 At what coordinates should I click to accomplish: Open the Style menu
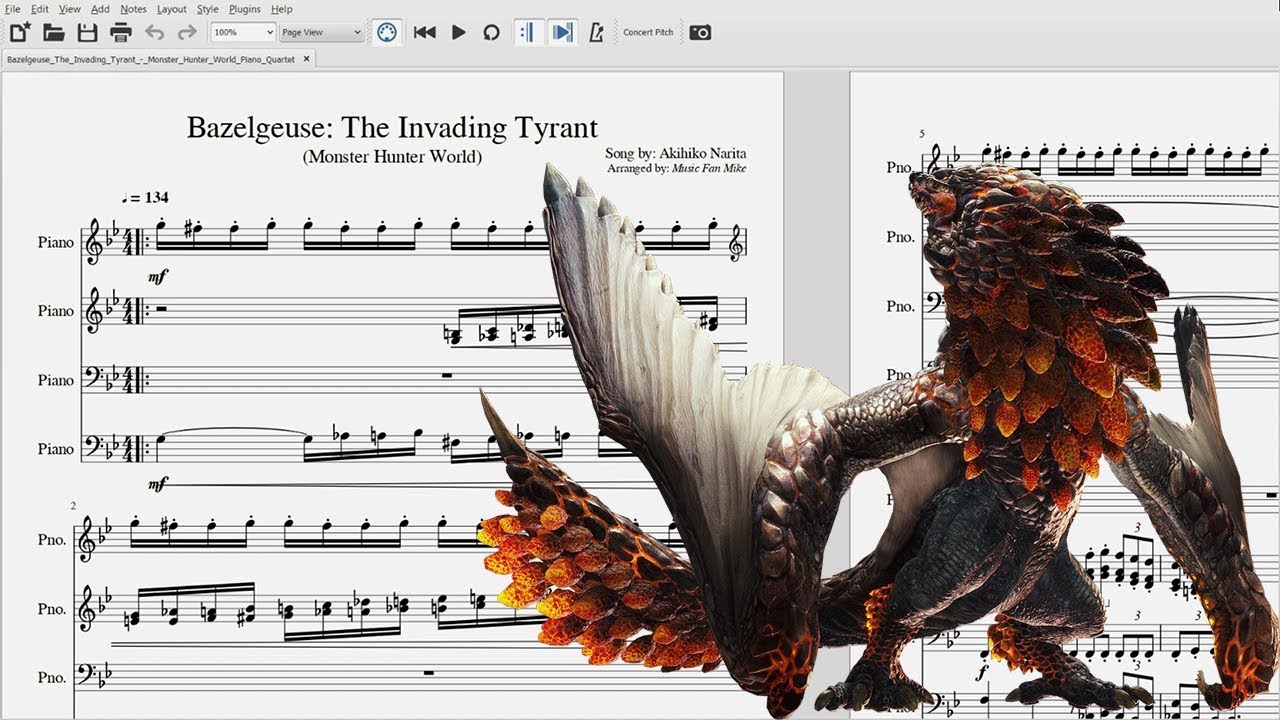(207, 9)
